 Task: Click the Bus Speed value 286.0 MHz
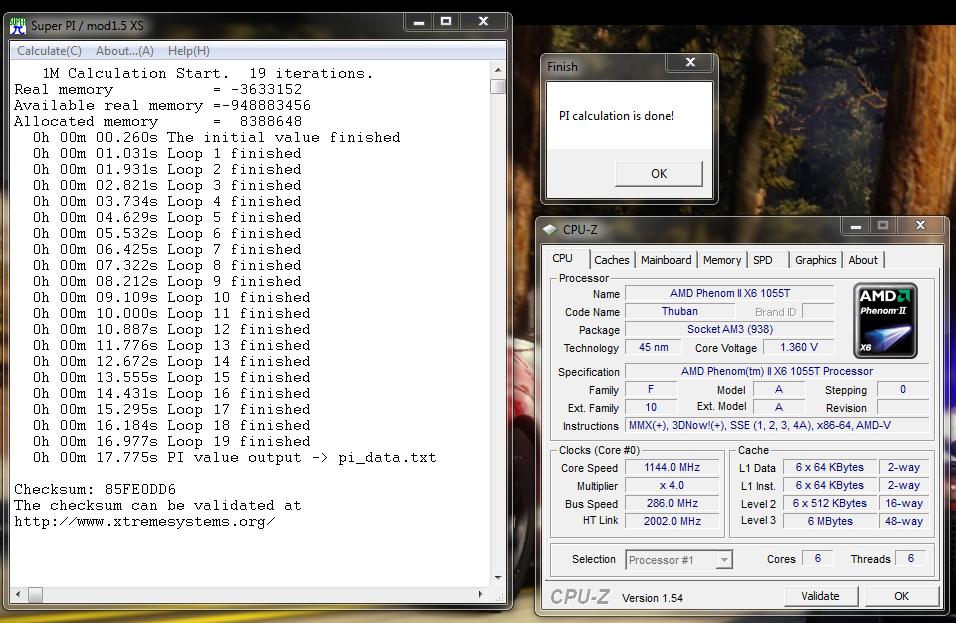[672, 504]
